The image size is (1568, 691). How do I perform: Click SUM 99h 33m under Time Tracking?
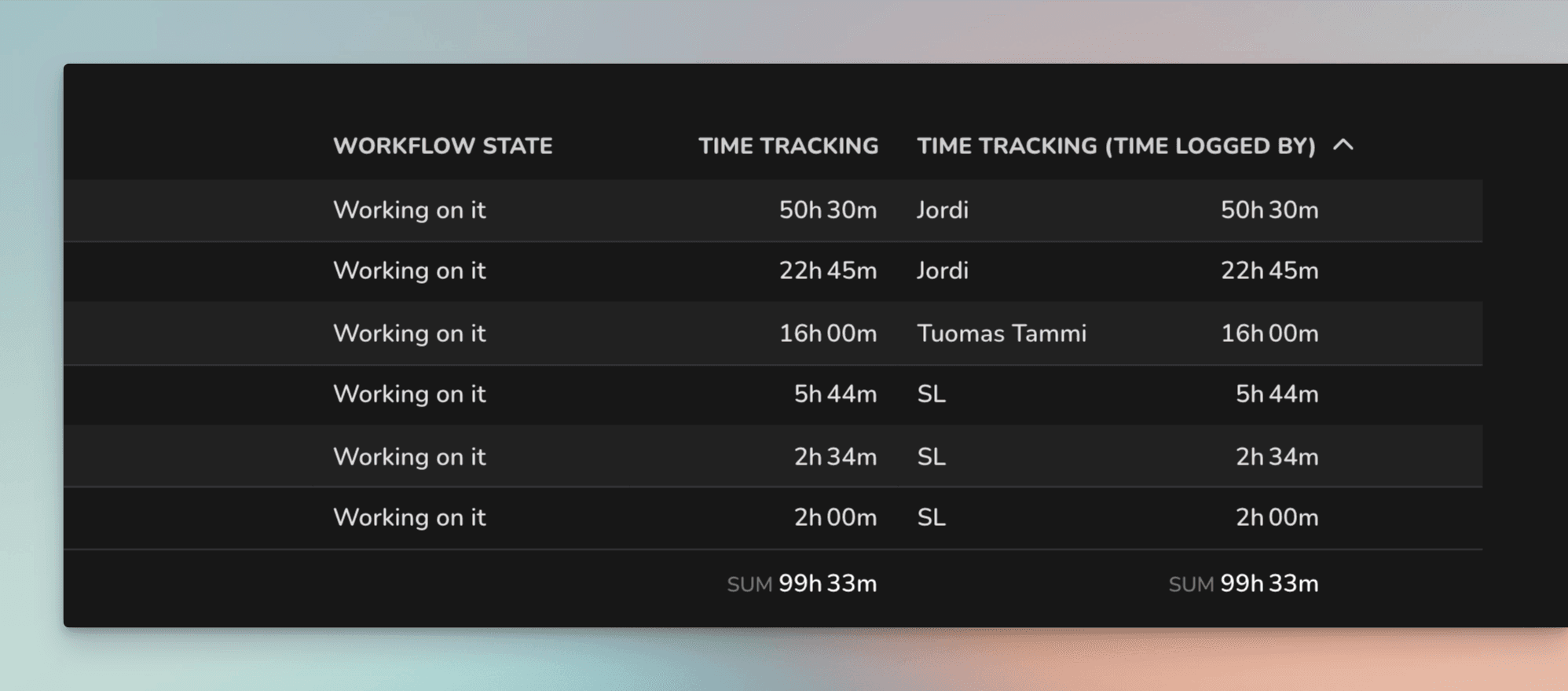pos(802,584)
